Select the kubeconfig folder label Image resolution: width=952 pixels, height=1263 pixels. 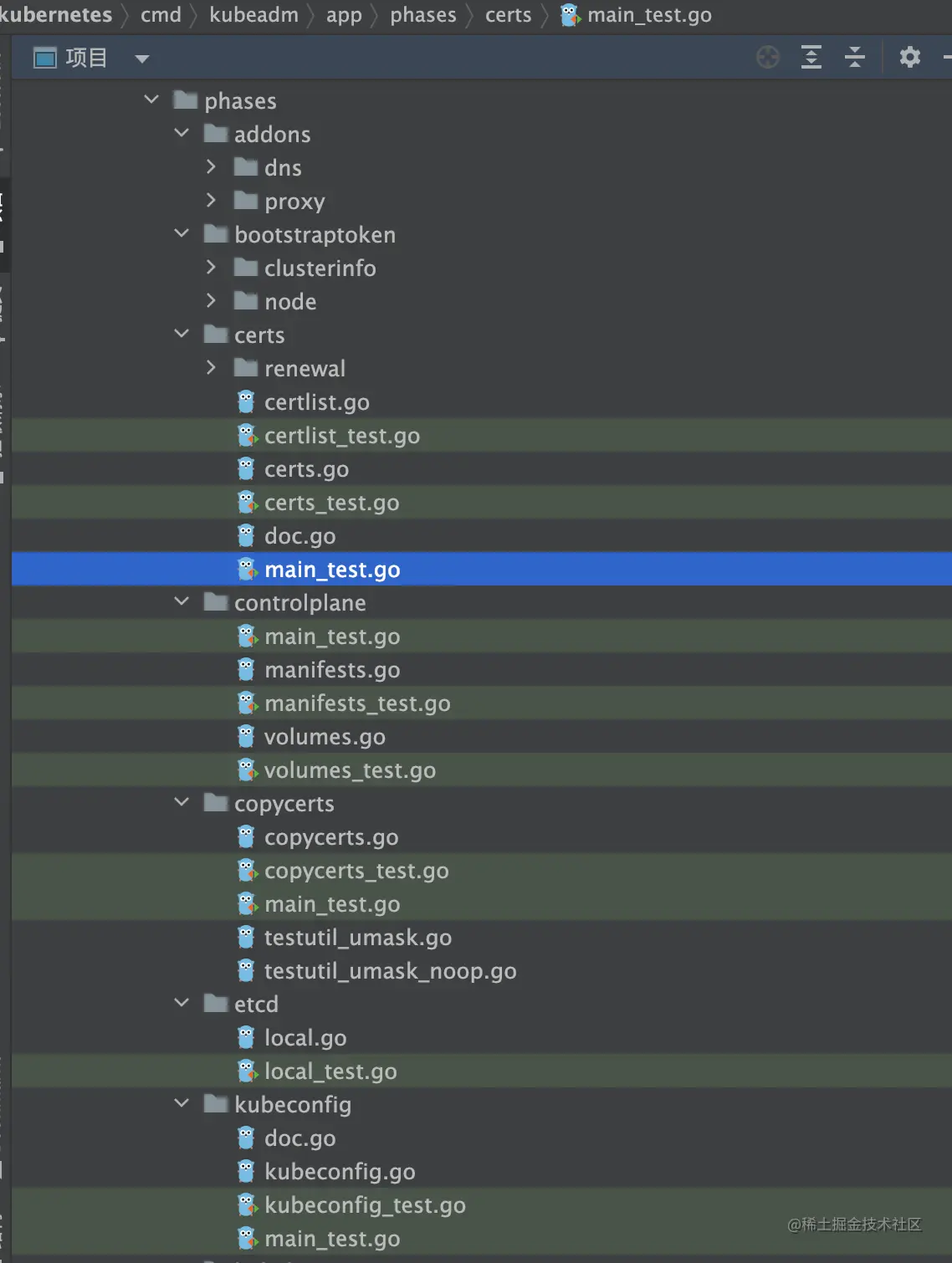(x=293, y=1105)
